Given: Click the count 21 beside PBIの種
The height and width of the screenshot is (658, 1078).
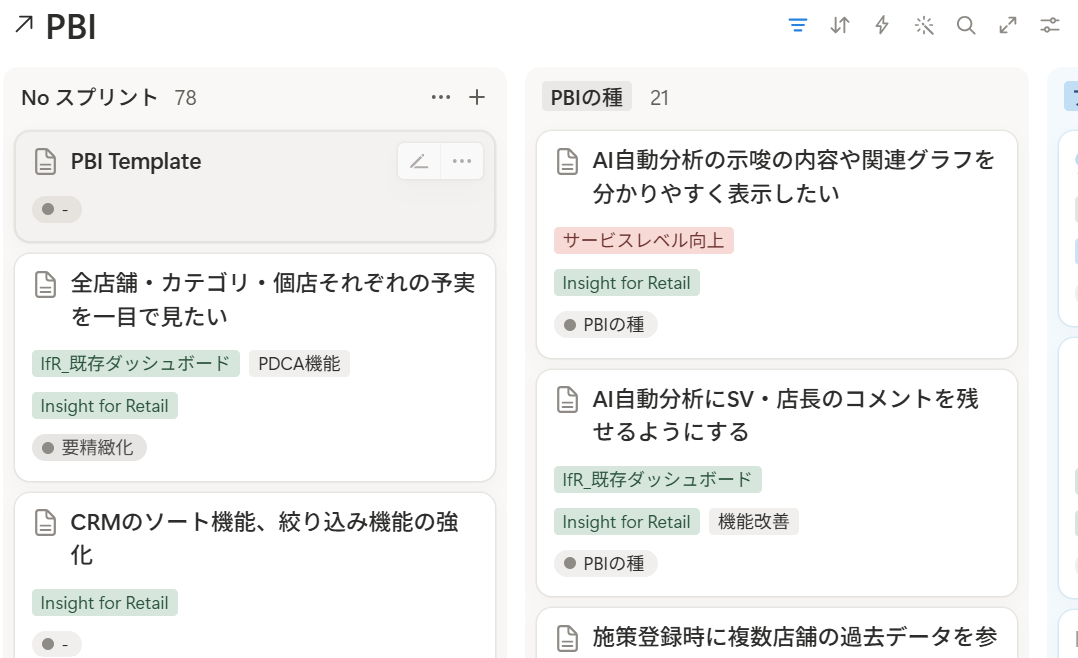Looking at the screenshot, I should point(659,98).
